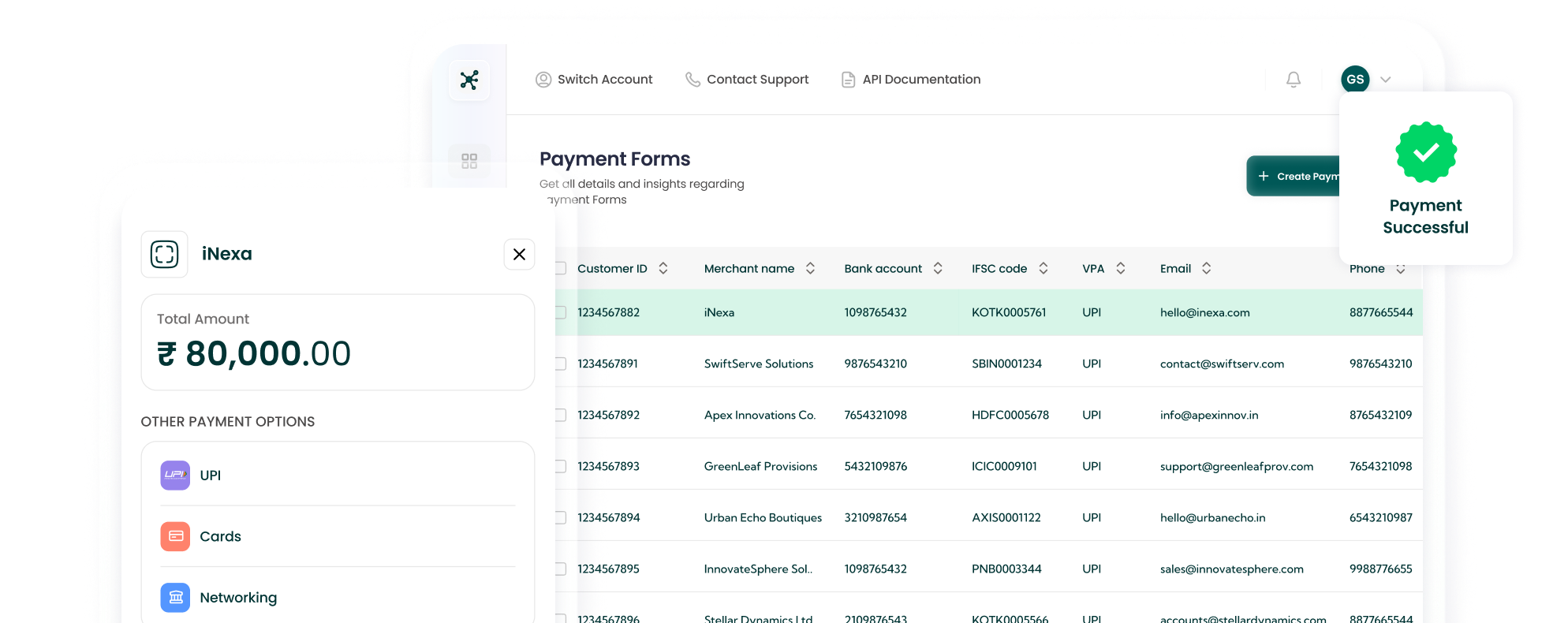Click the iNexa logo icon in the payment panel
The height and width of the screenshot is (623, 1568).
(165, 254)
